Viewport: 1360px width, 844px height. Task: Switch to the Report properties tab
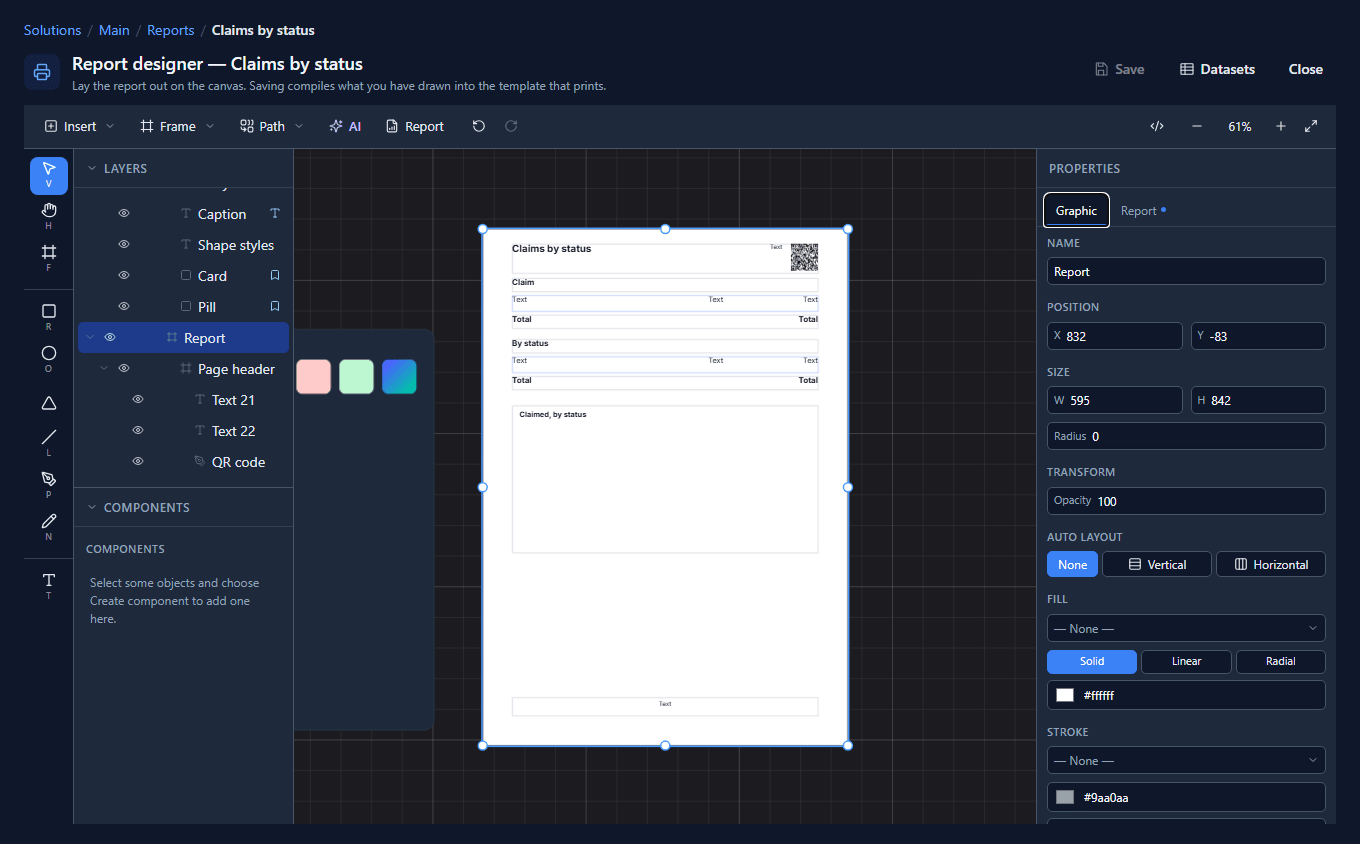coord(1143,211)
